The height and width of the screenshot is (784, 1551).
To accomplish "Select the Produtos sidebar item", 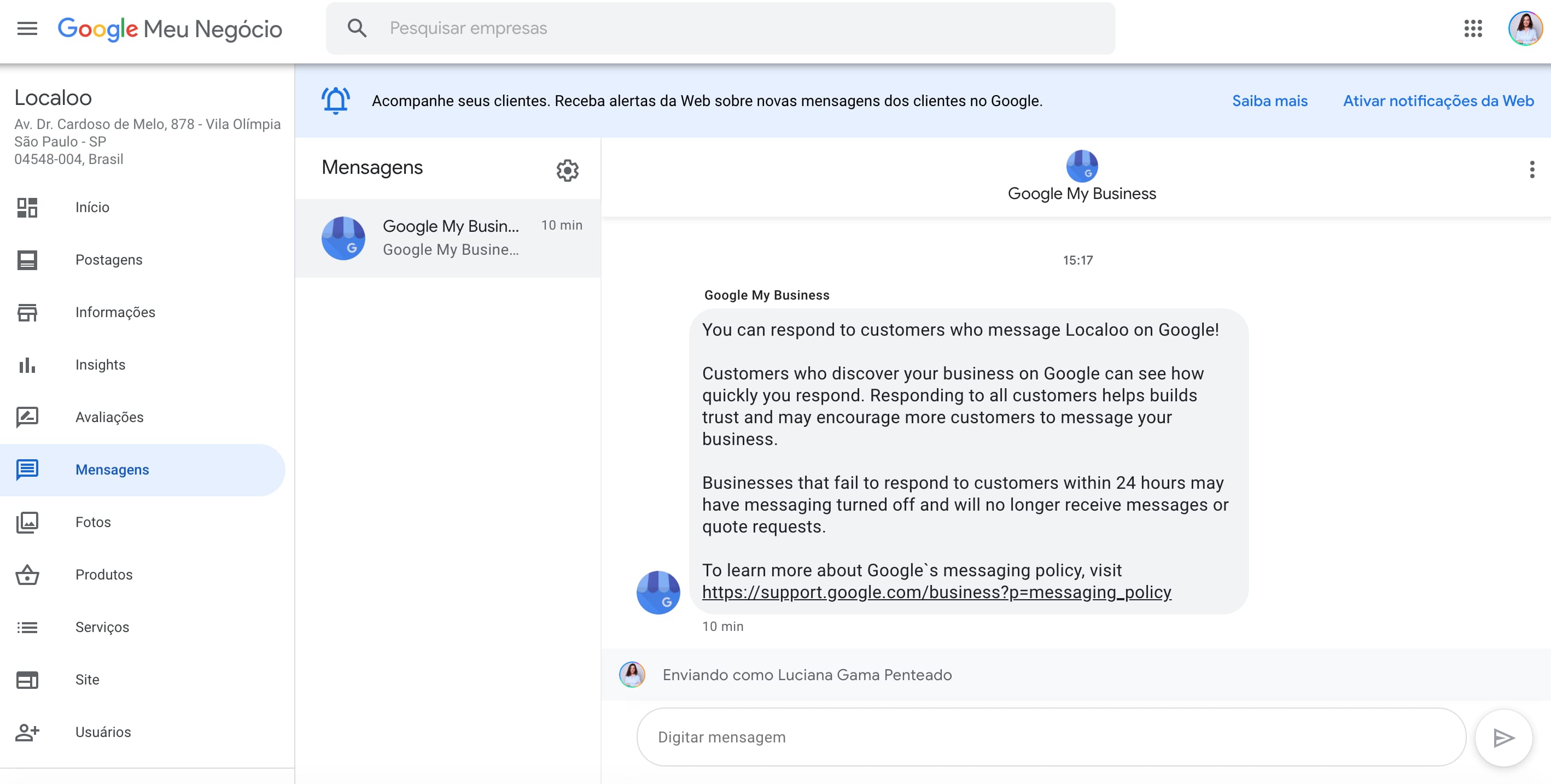I will point(103,575).
